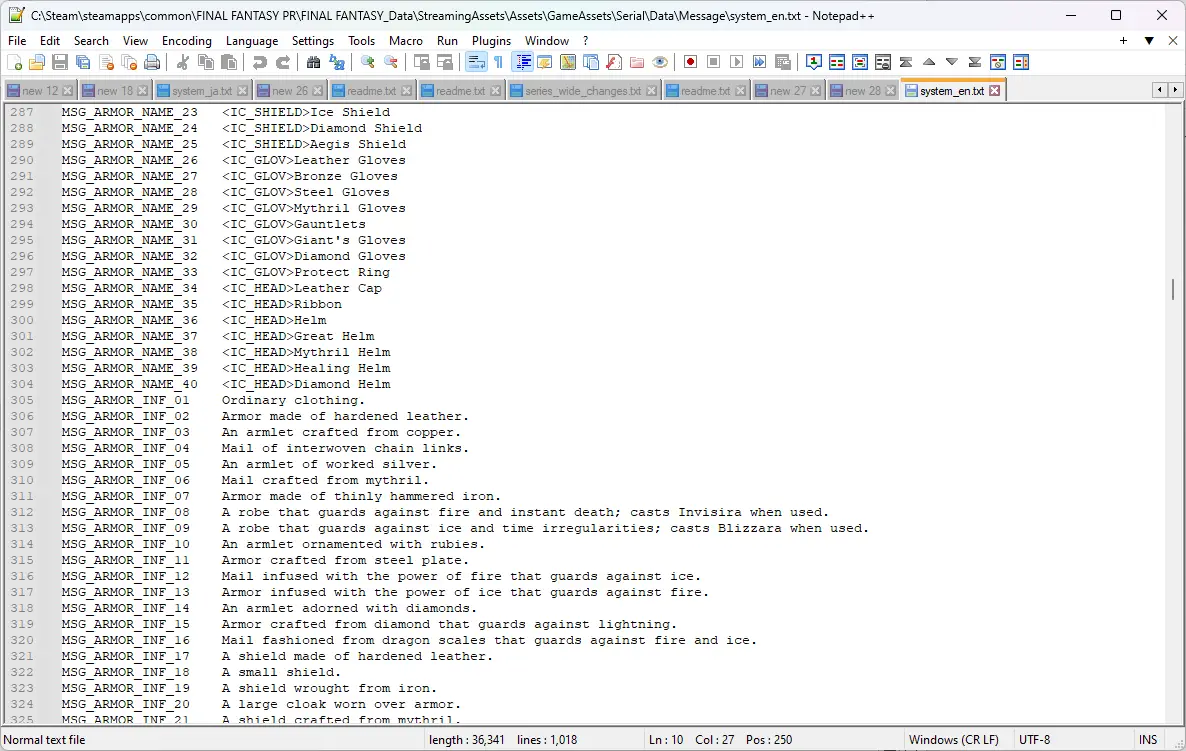Switch to the system_ja.txt tab
This screenshot has height=751, width=1186.
tap(201, 91)
